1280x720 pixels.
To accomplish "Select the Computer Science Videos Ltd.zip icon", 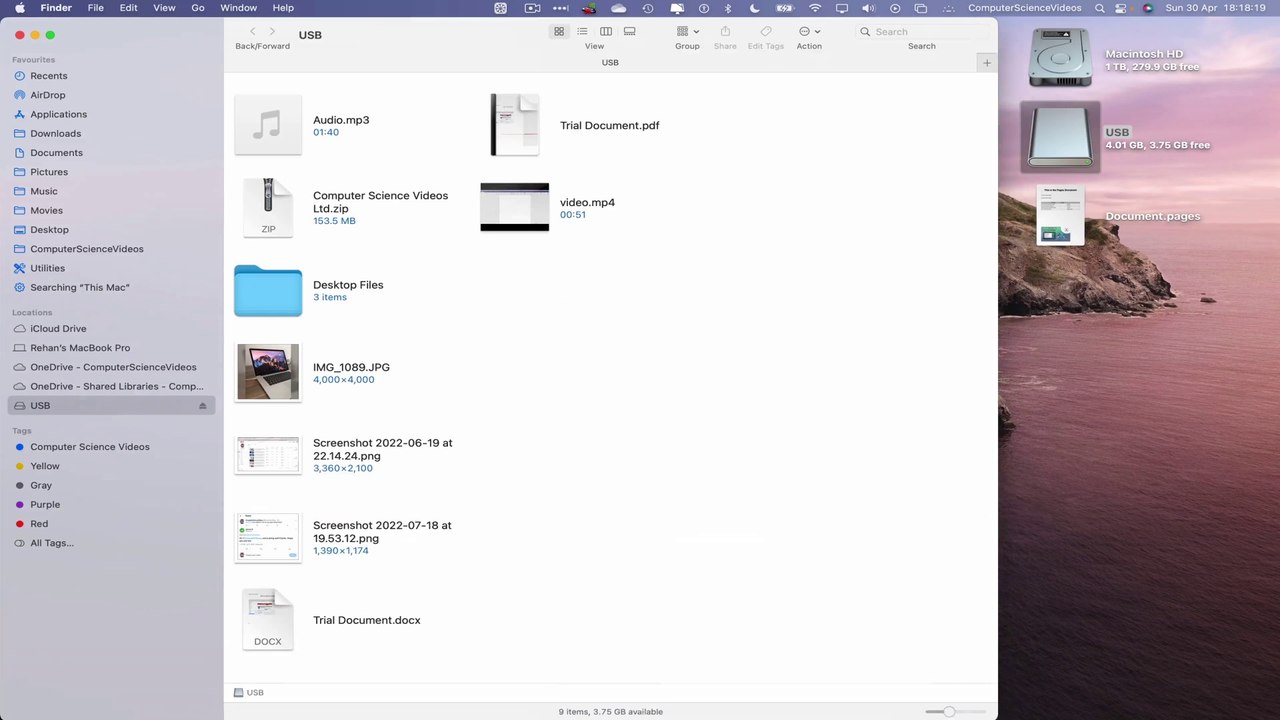I will (x=268, y=208).
